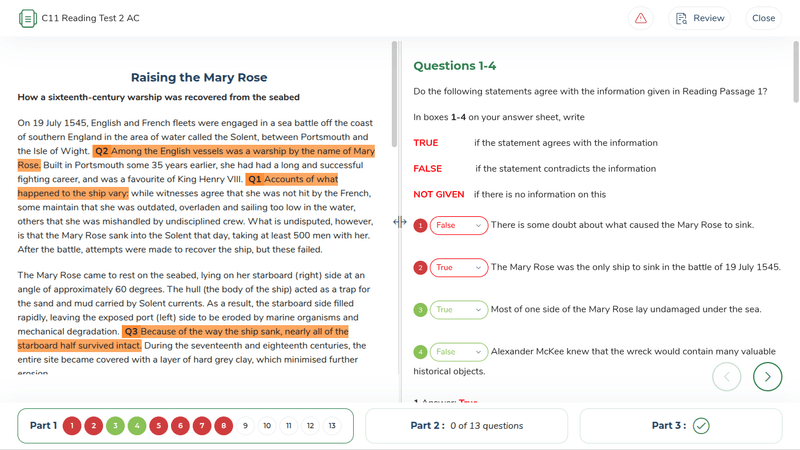Viewport: 800px width, 450px height.
Task: Jump to question 5 in Part 1 navigator
Action: click(x=159, y=426)
